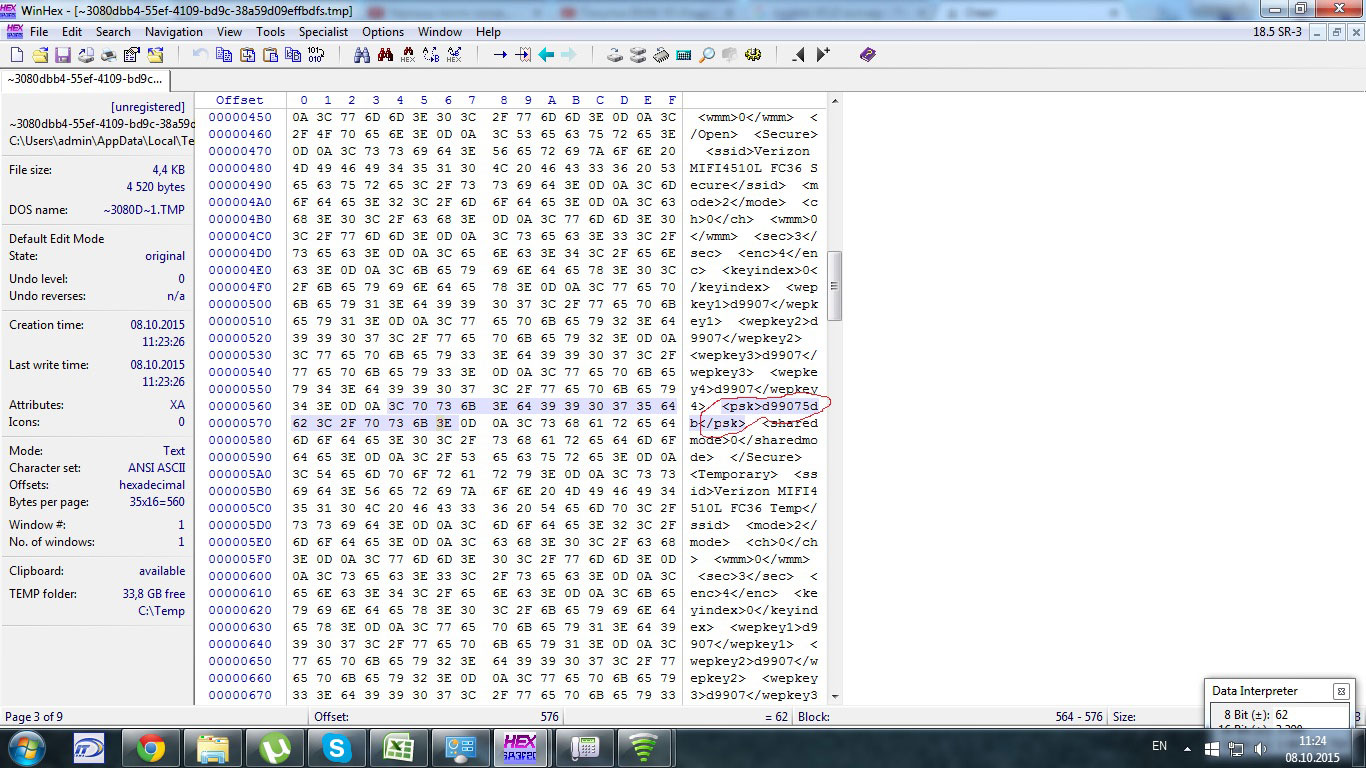The width and height of the screenshot is (1366, 768).
Task: Click the magnifying glass Analyze icon
Action: pos(707,55)
